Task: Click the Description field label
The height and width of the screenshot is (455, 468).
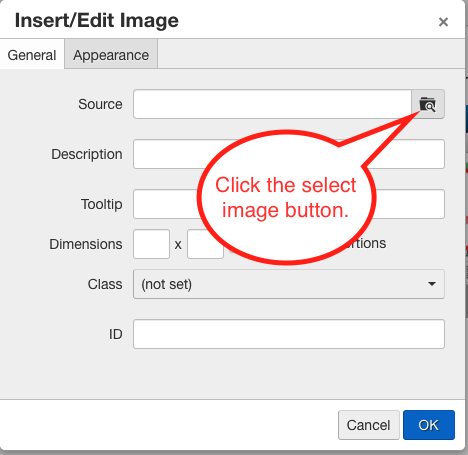Action: (x=87, y=154)
